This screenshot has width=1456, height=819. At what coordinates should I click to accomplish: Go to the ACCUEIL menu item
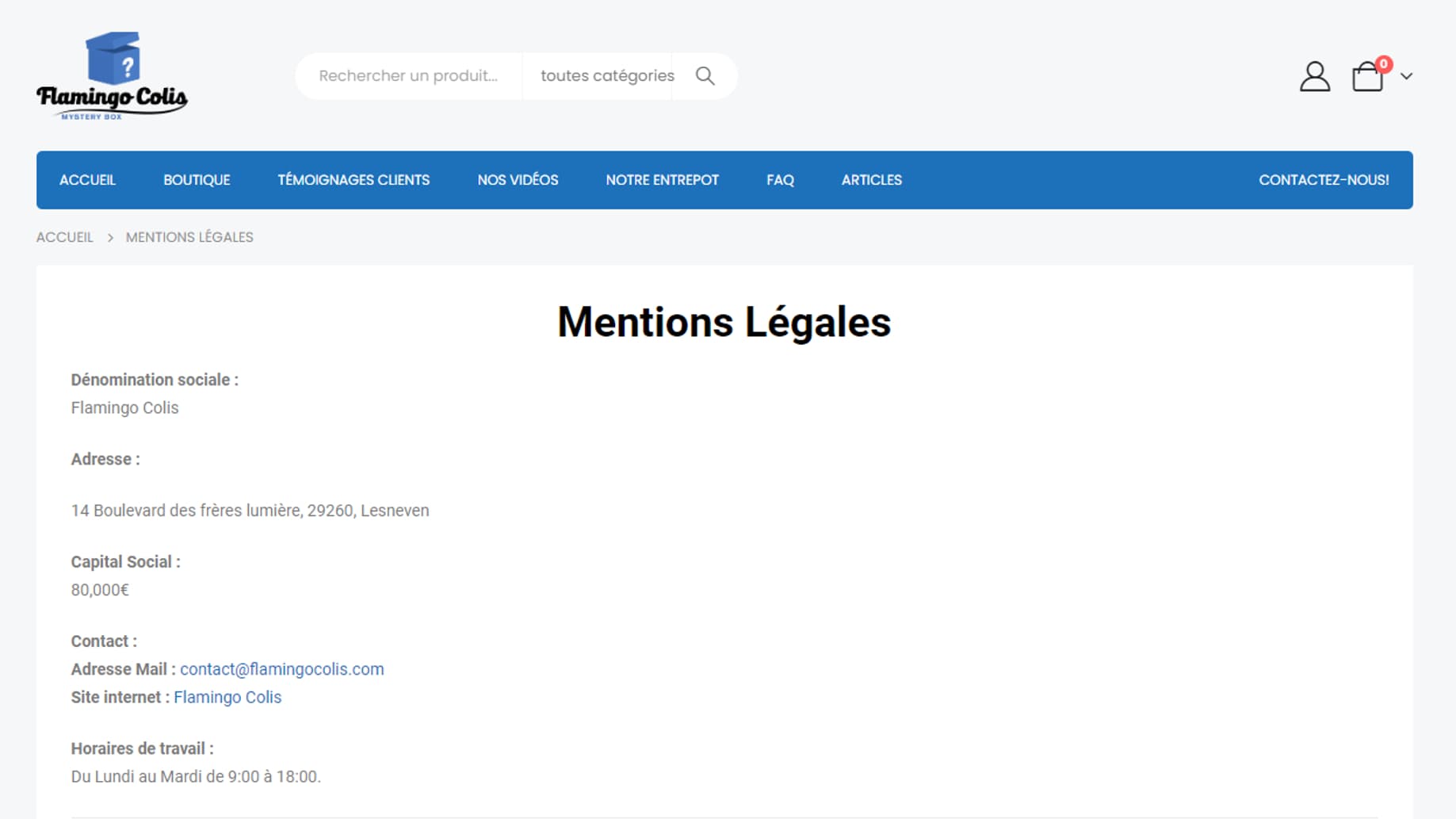coord(88,180)
